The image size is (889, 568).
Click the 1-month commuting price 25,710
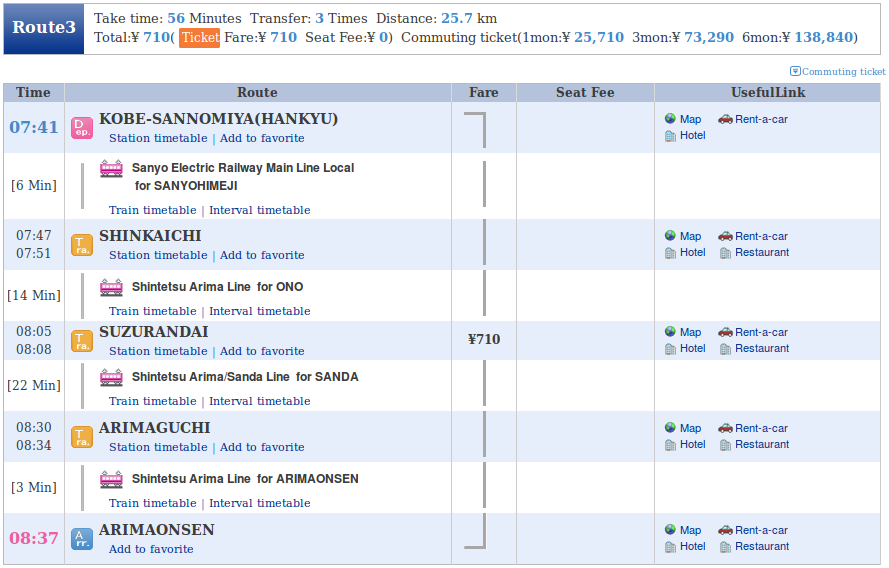pyautogui.click(x=599, y=37)
